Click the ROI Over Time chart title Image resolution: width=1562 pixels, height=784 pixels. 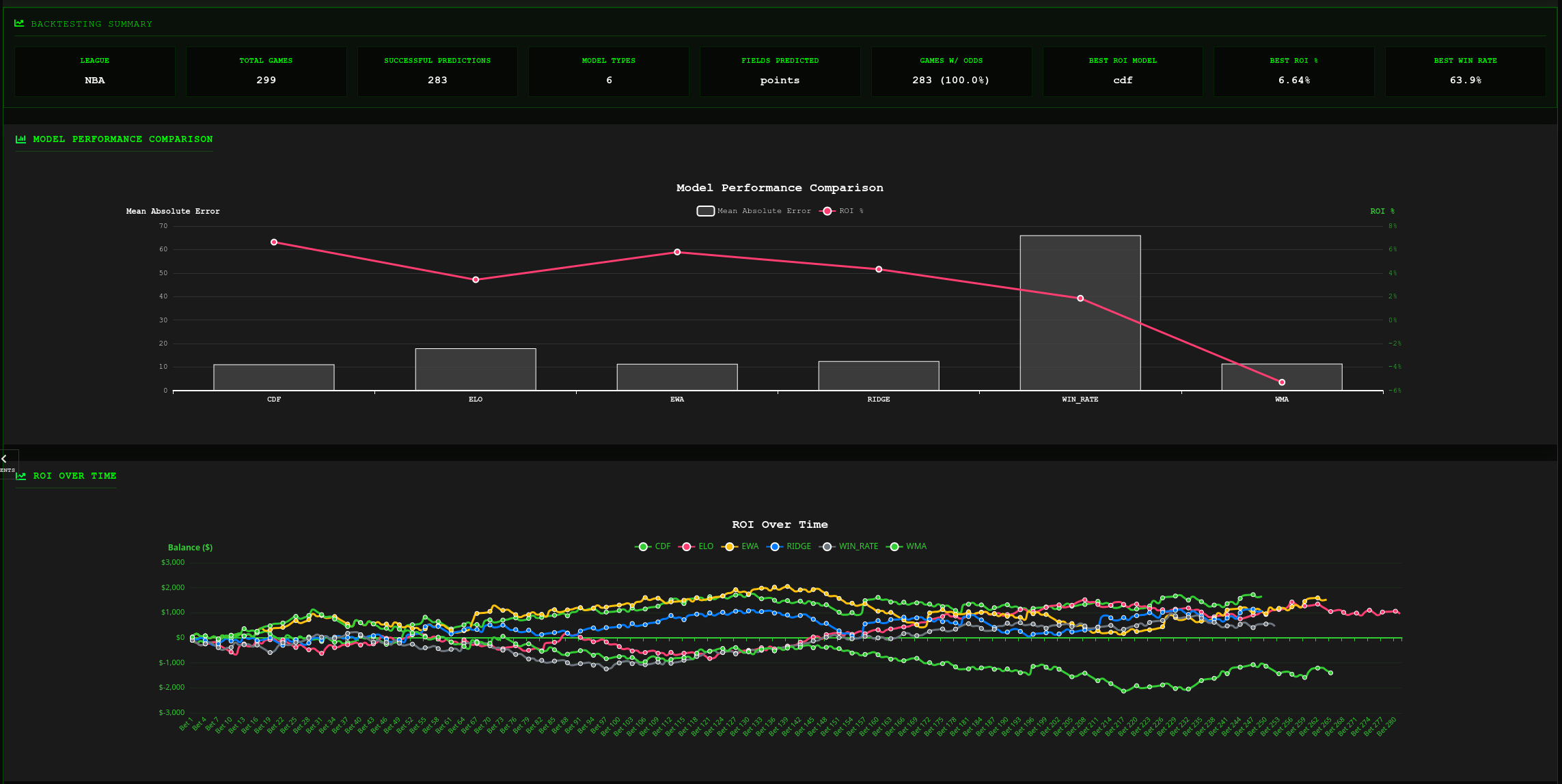pyautogui.click(x=780, y=524)
